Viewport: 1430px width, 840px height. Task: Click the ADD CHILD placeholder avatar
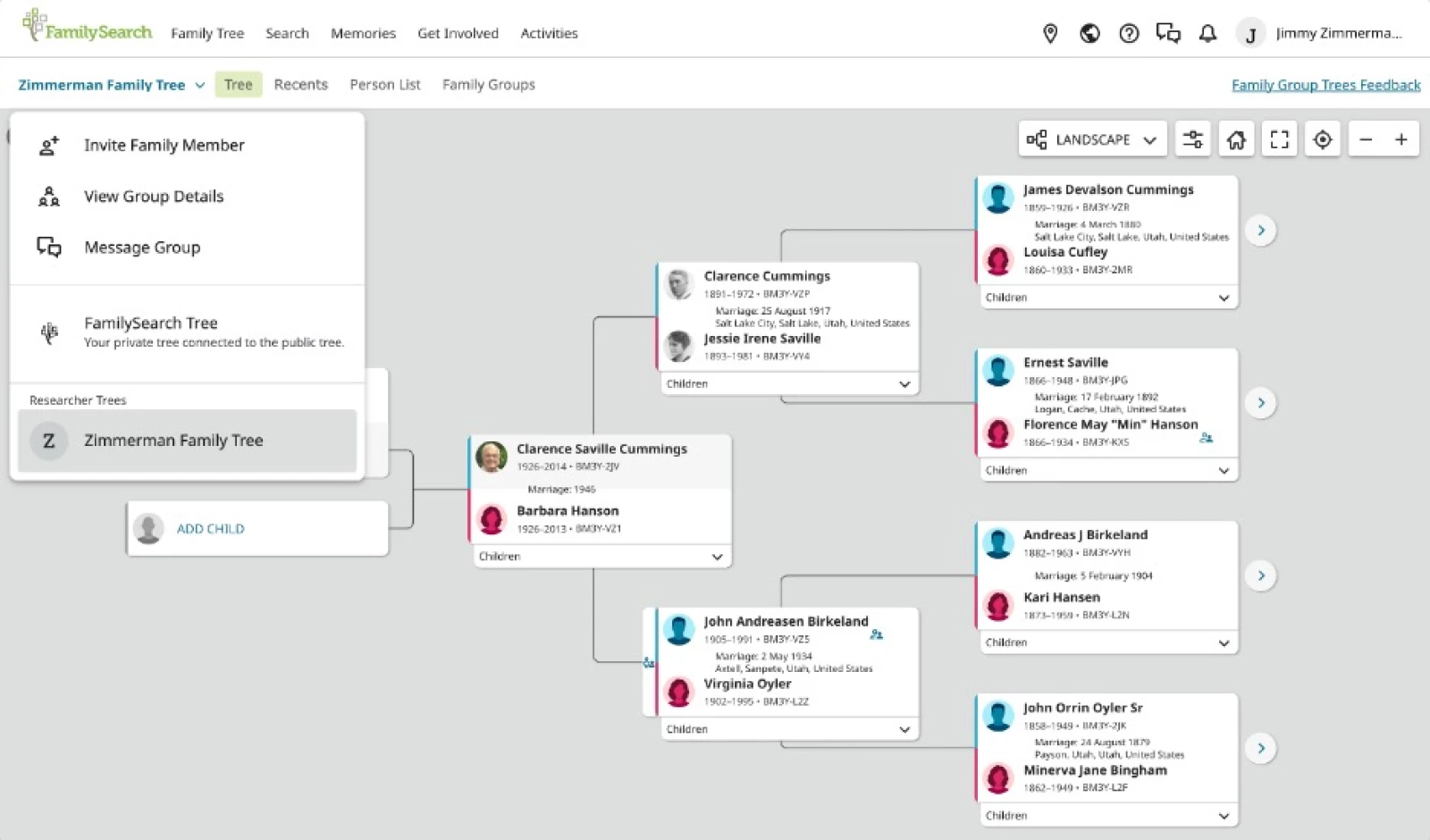[148, 529]
